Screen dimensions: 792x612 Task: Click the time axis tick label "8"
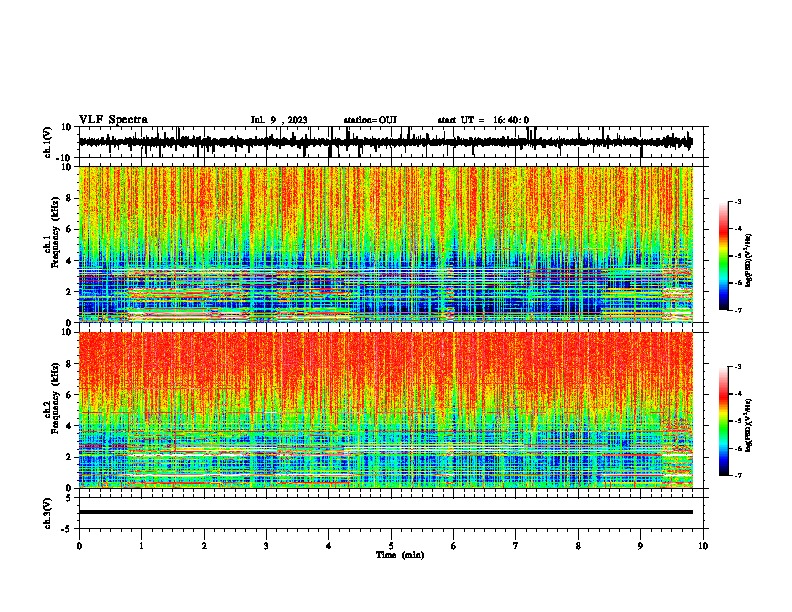pyautogui.click(x=578, y=546)
